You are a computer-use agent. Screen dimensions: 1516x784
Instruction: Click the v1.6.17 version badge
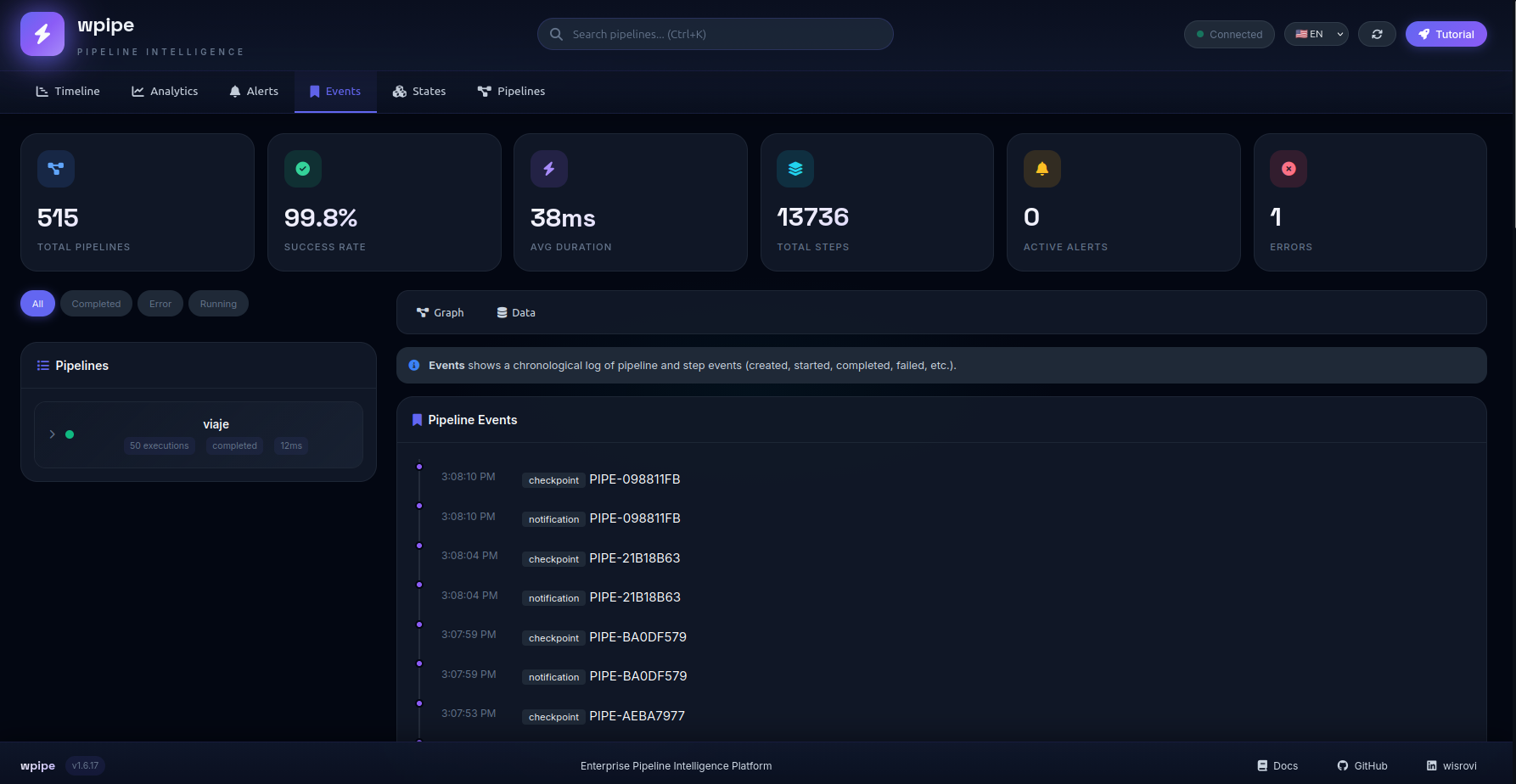[x=85, y=765]
